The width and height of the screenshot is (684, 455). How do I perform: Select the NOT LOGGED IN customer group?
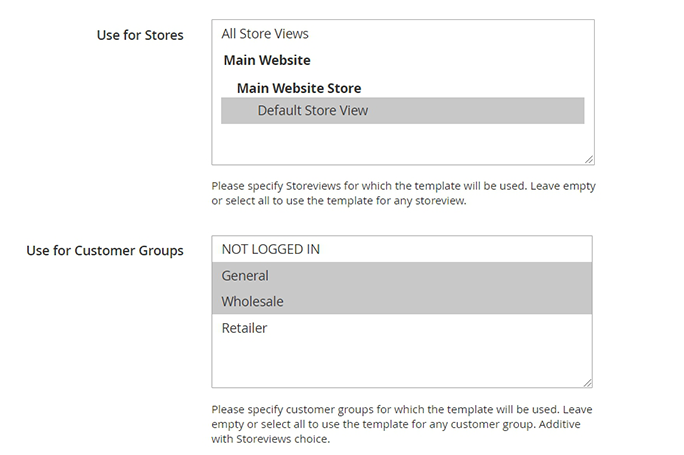(x=270, y=249)
